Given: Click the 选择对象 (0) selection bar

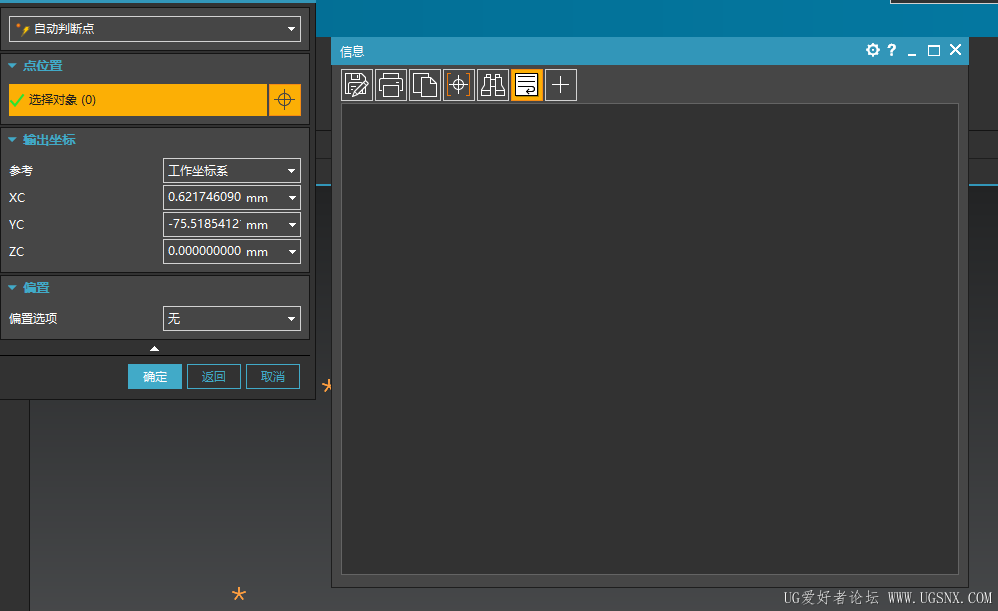Looking at the screenshot, I should [x=137, y=100].
